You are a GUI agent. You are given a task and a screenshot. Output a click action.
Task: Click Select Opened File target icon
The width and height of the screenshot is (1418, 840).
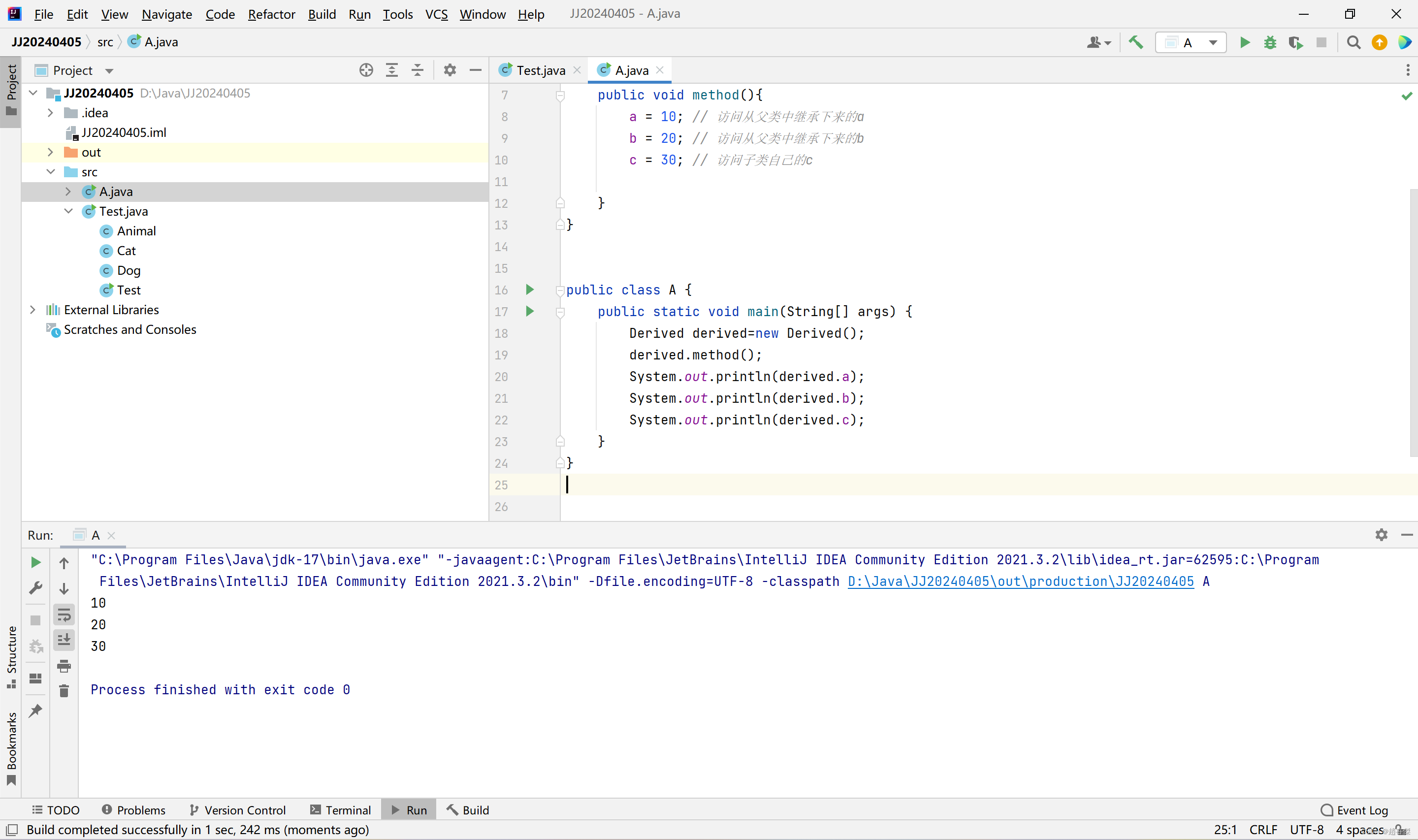[366, 70]
